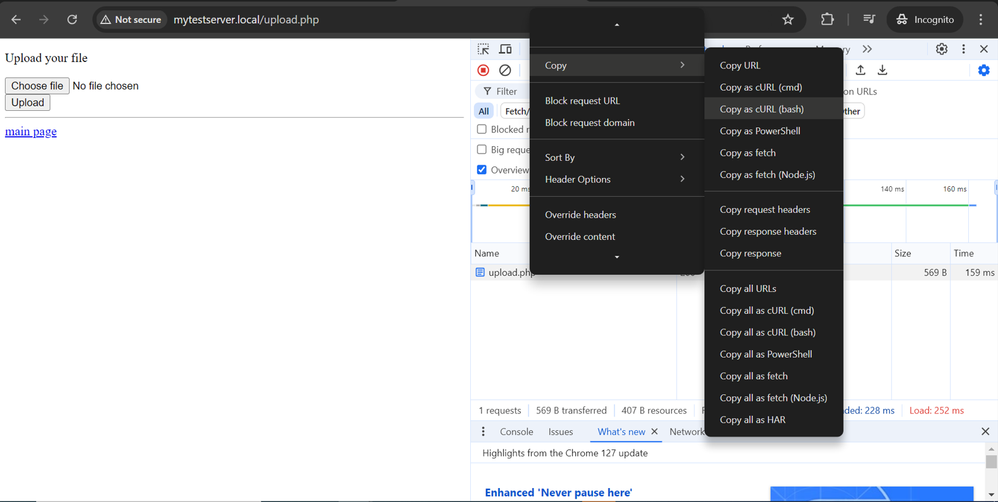Stop recording network log

point(483,70)
